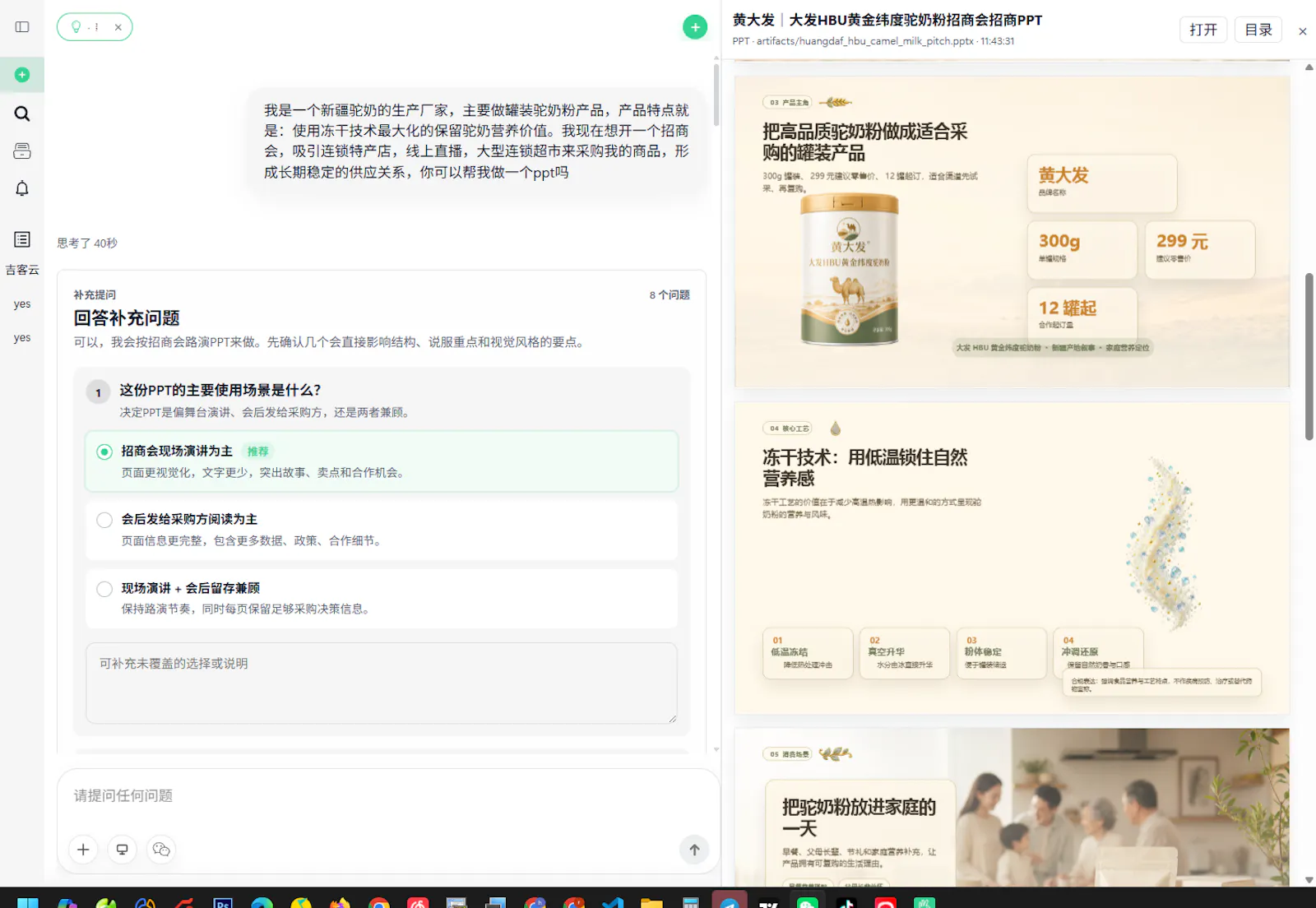The width and height of the screenshot is (1316, 908).
Task: Click the resize grip of supplement text area
Action: tap(672, 719)
